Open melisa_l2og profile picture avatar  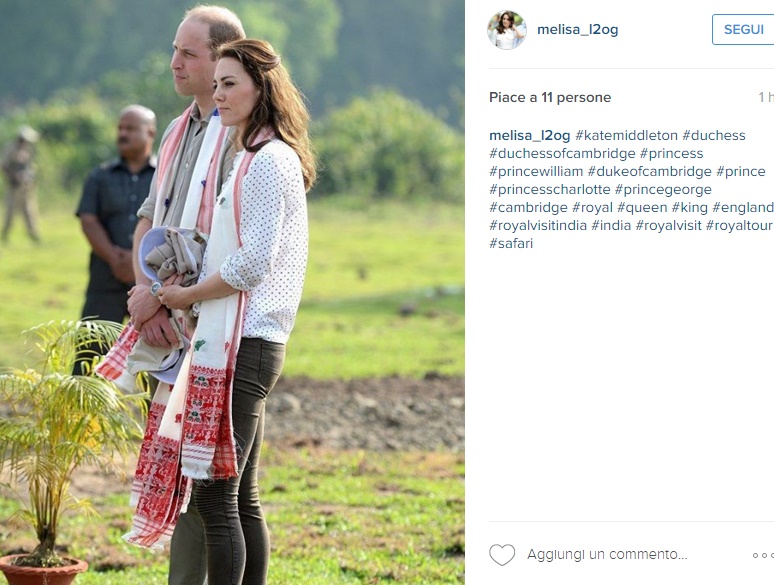point(507,30)
